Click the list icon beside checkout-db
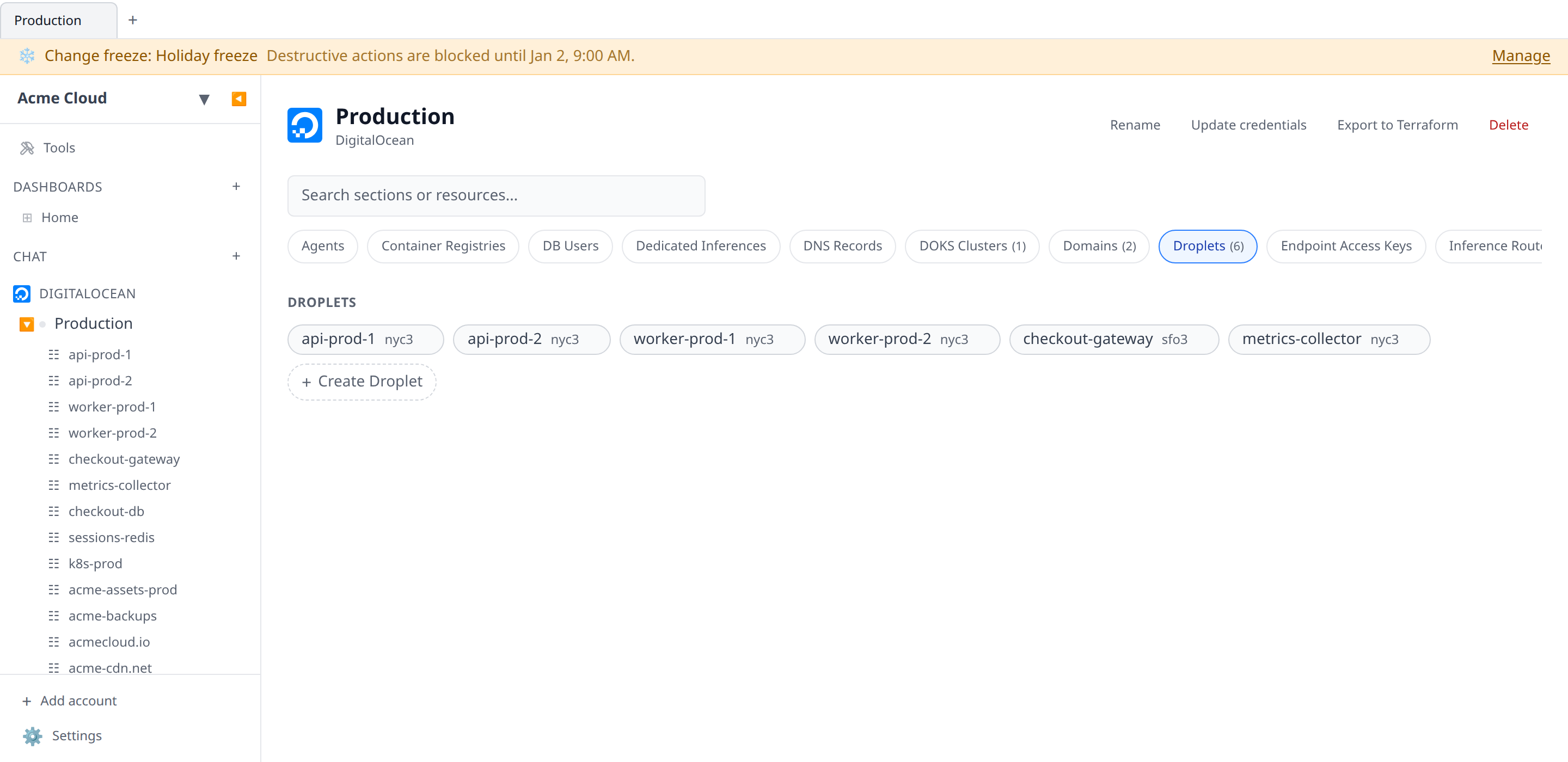 (53, 512)
